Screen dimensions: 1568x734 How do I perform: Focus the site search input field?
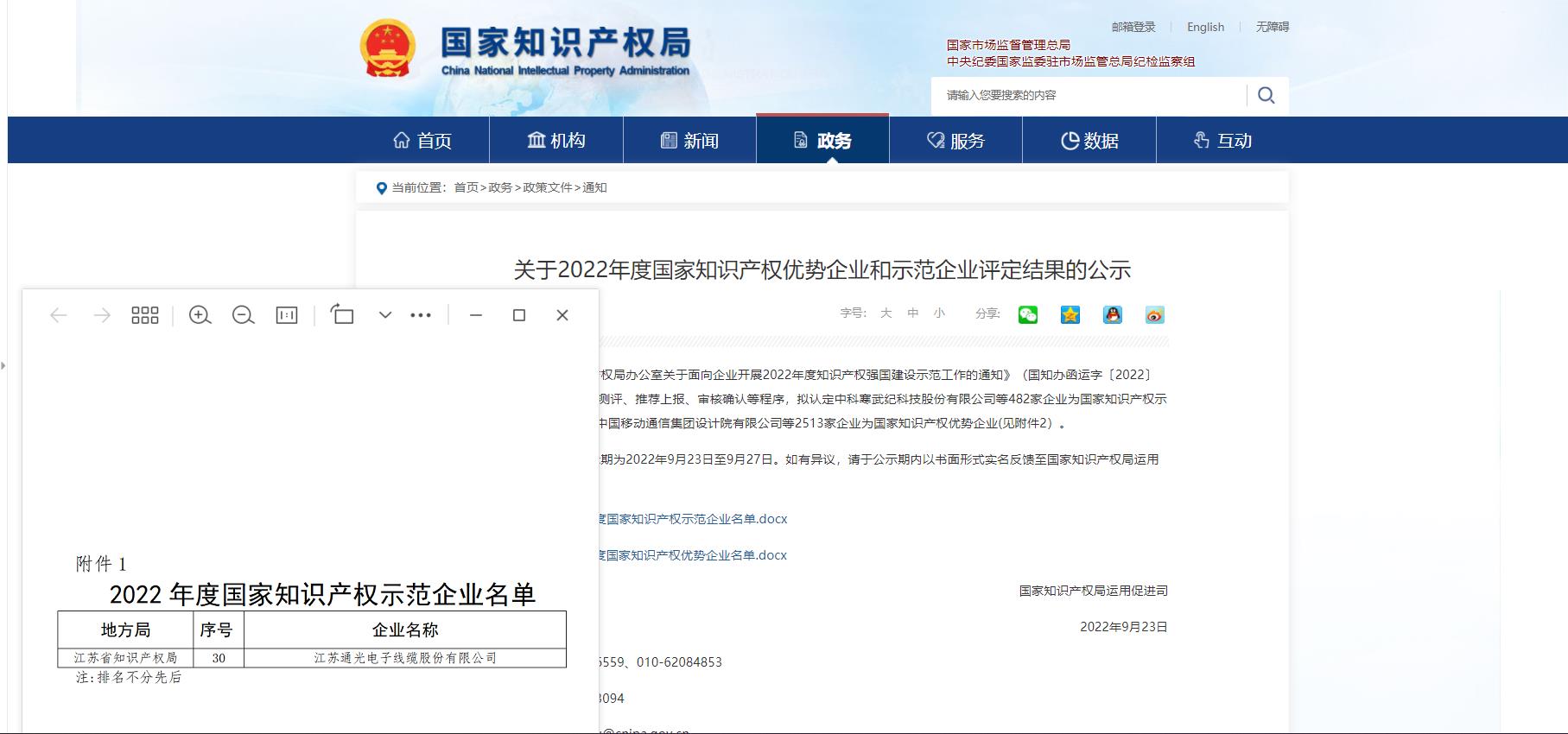point(1089,95)
